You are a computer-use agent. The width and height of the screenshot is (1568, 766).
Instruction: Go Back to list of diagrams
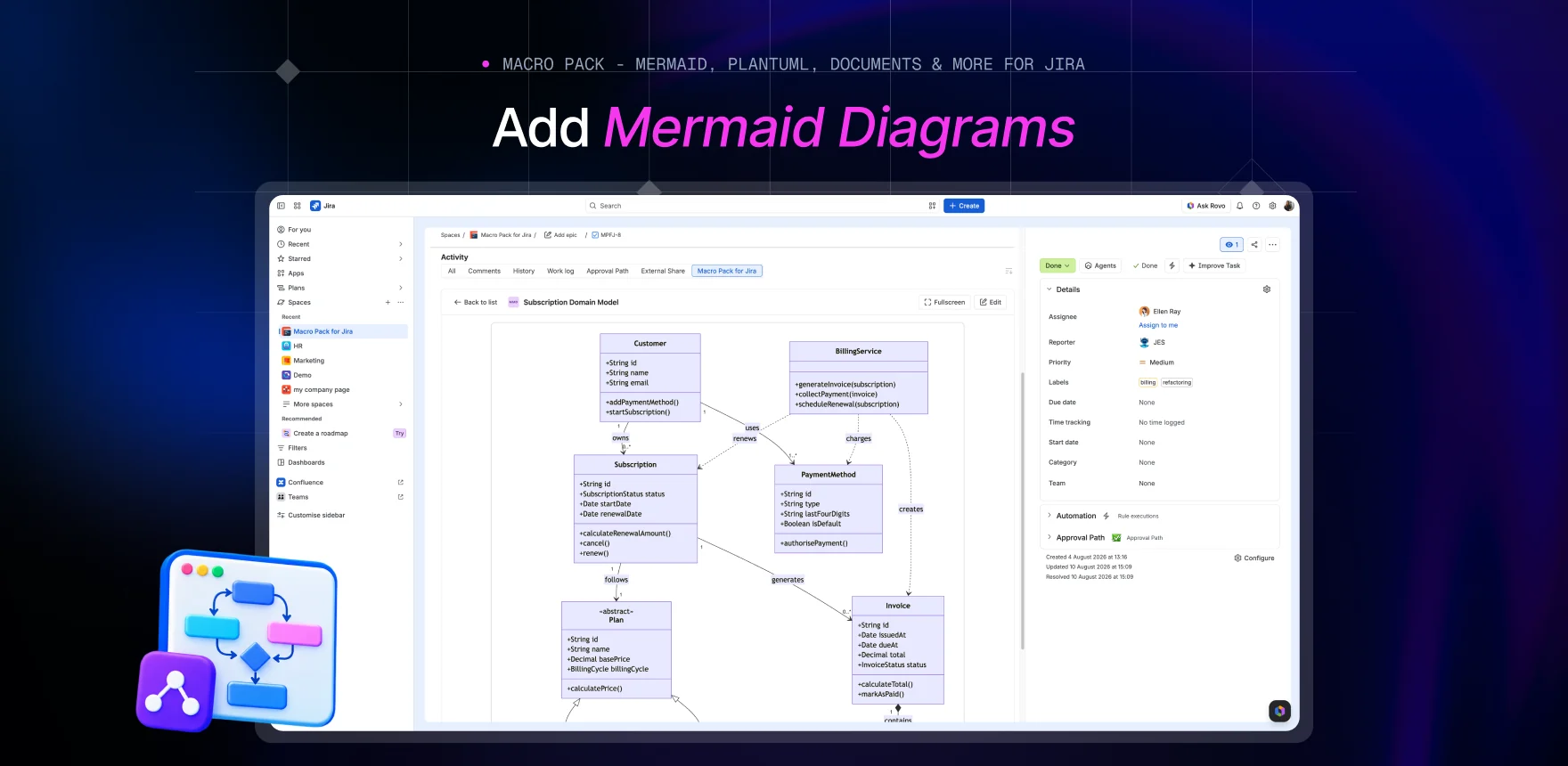point(476,302)
